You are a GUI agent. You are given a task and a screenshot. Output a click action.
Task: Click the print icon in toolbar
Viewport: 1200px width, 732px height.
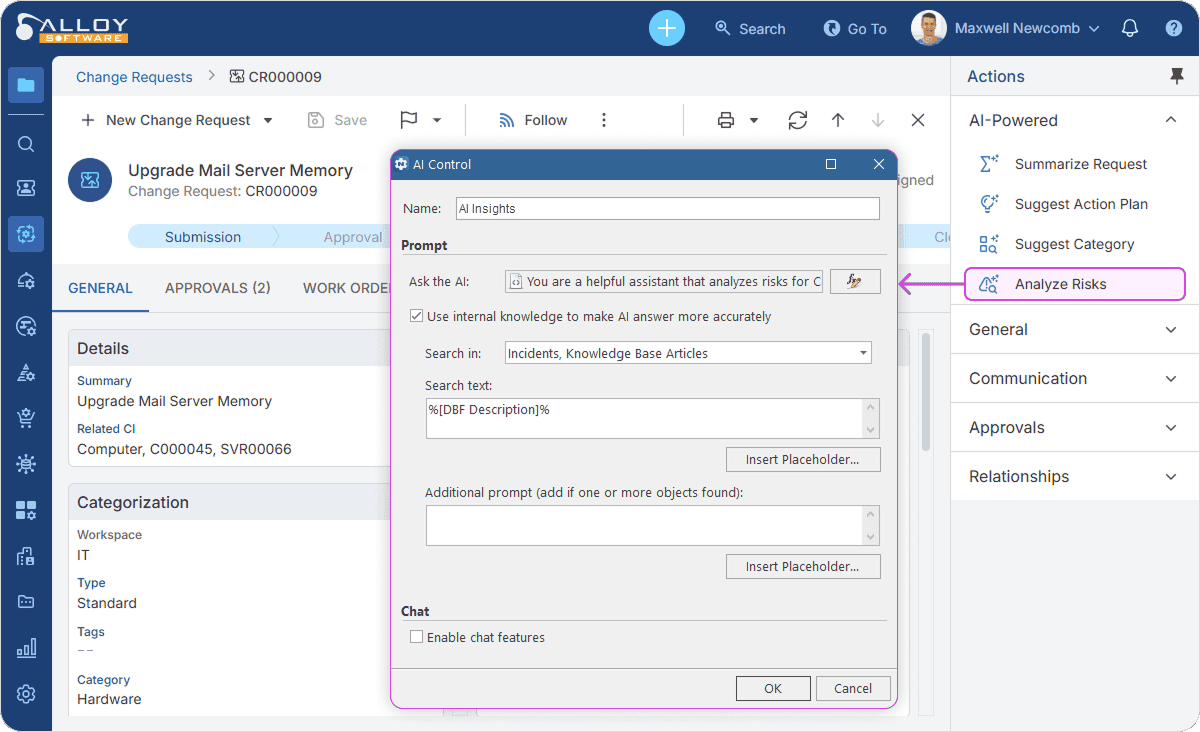click(x=726, y=120)
